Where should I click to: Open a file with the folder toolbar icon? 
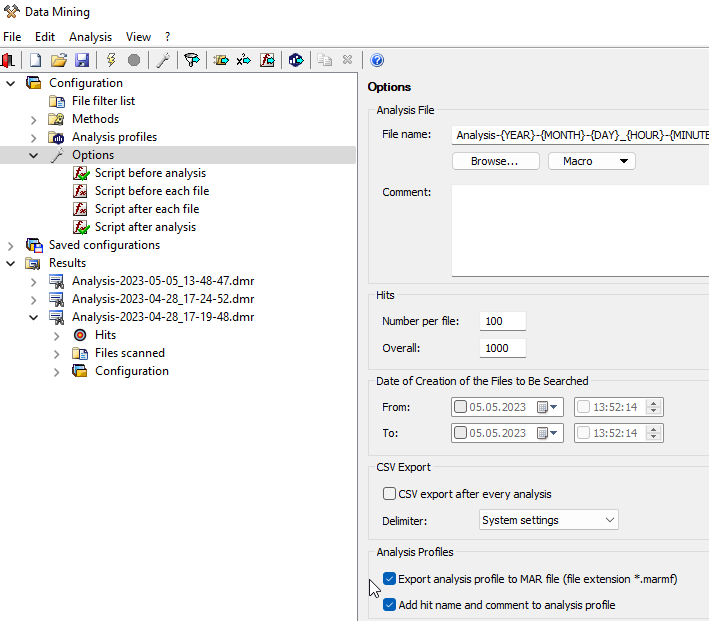tap(59, 60)
